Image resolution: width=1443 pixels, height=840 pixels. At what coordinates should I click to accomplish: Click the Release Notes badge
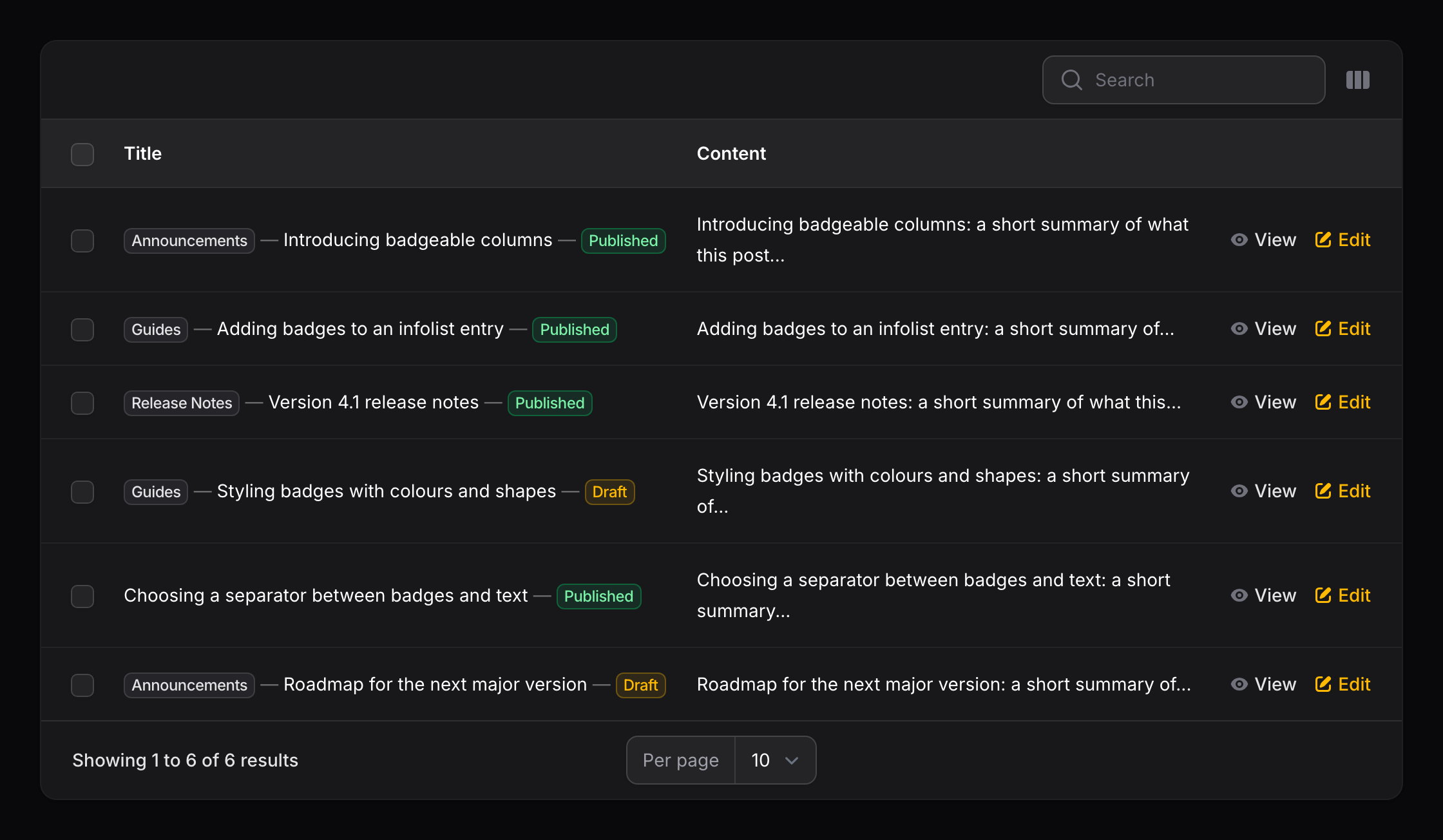point(182,403)
